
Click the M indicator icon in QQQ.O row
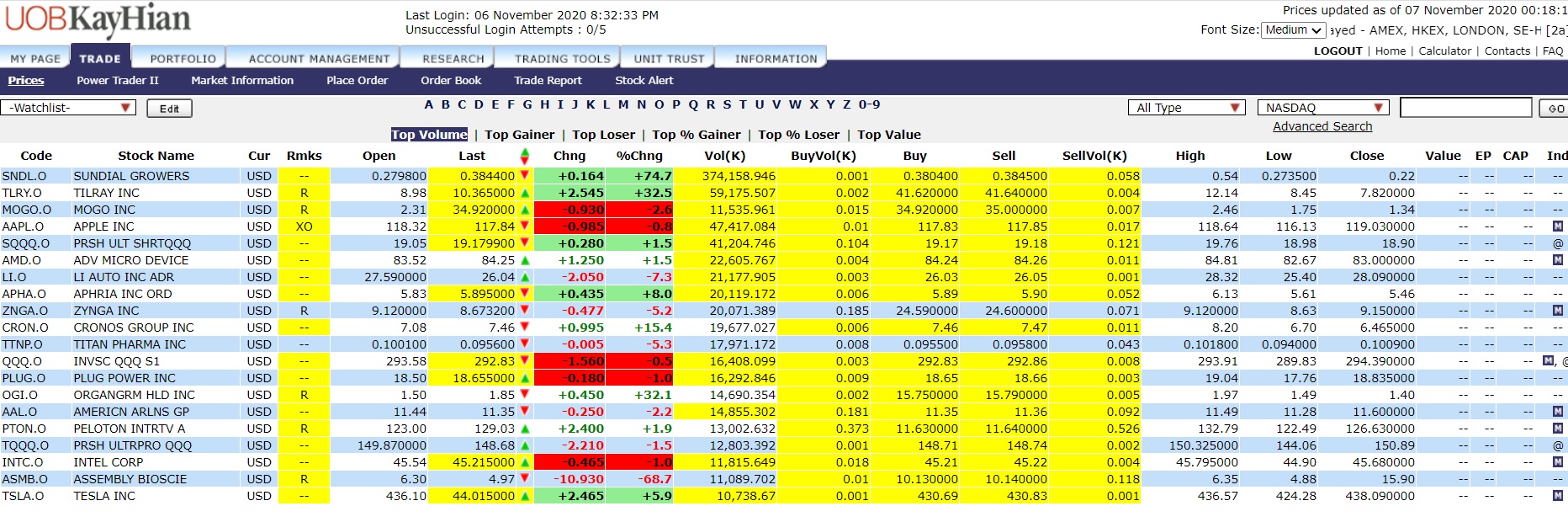tap(1548, 361)
